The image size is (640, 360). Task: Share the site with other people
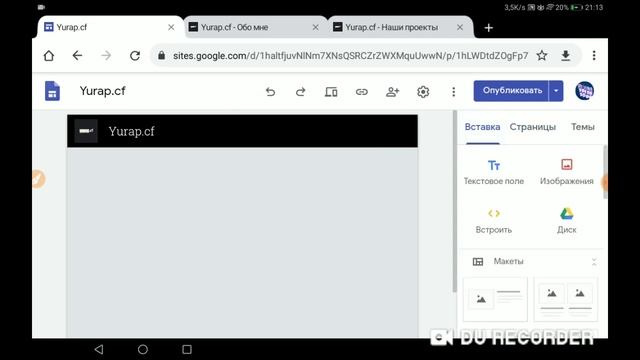[392, 92]
